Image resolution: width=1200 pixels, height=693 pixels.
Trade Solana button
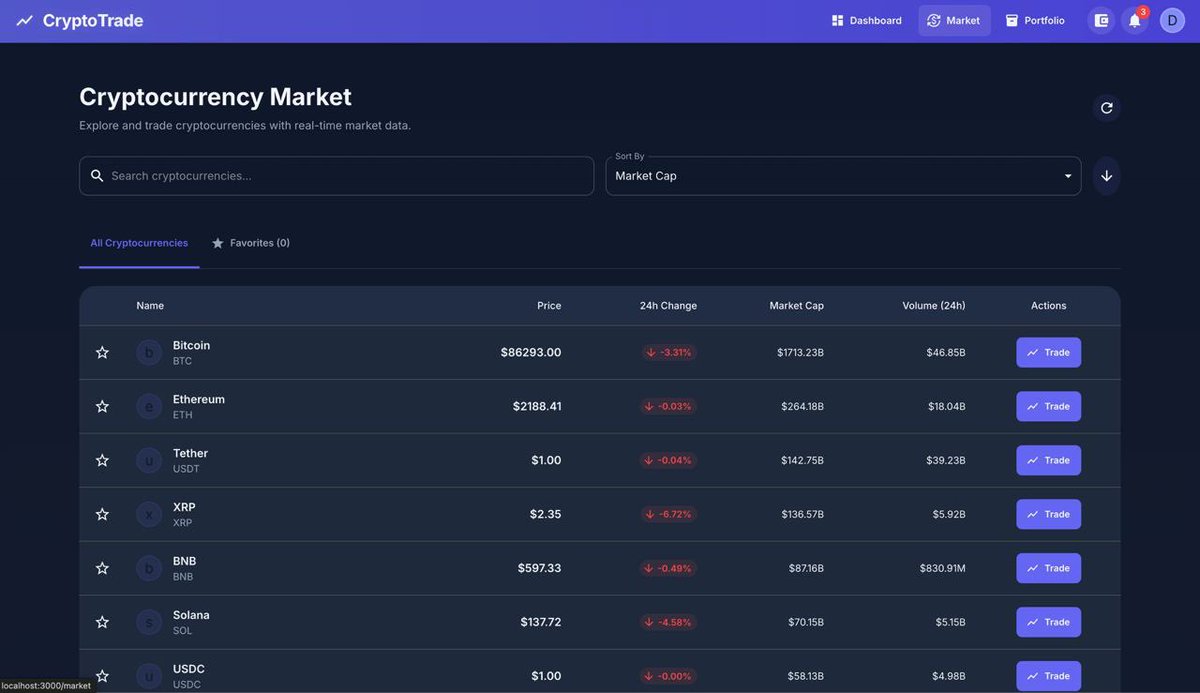[1048, 622]
